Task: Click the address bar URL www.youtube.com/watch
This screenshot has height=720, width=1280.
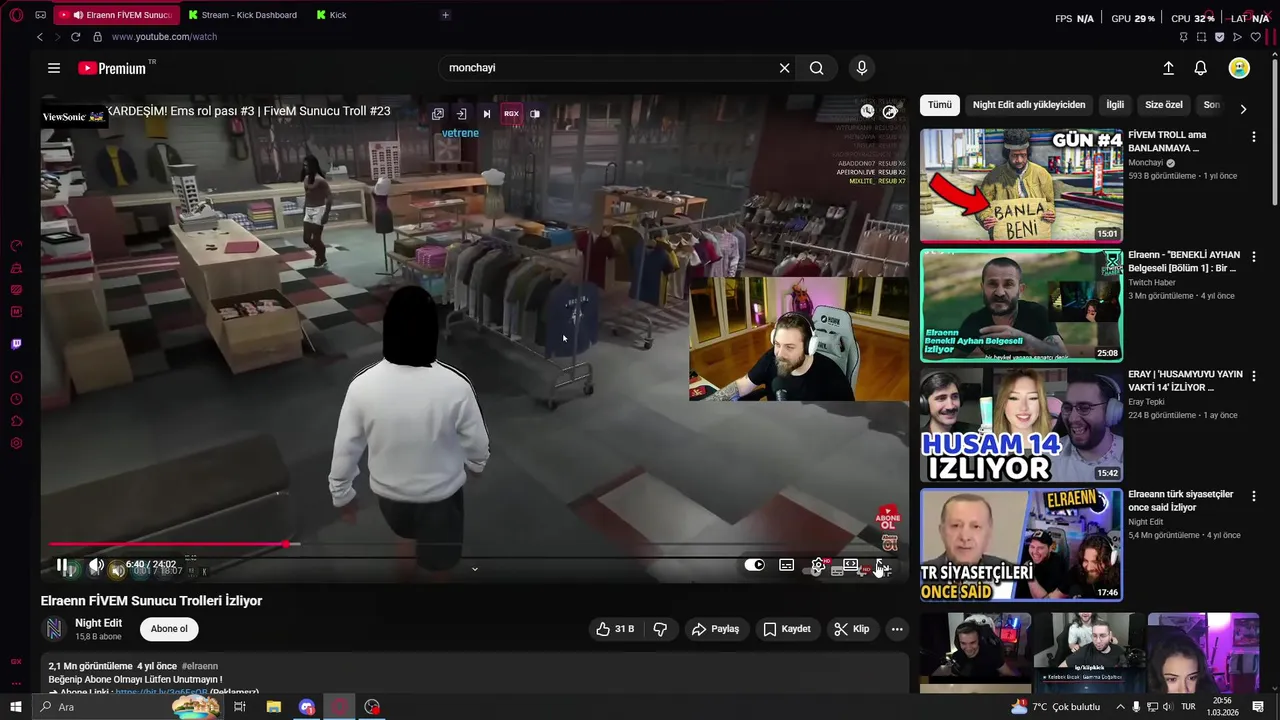Action: point(164,37)
